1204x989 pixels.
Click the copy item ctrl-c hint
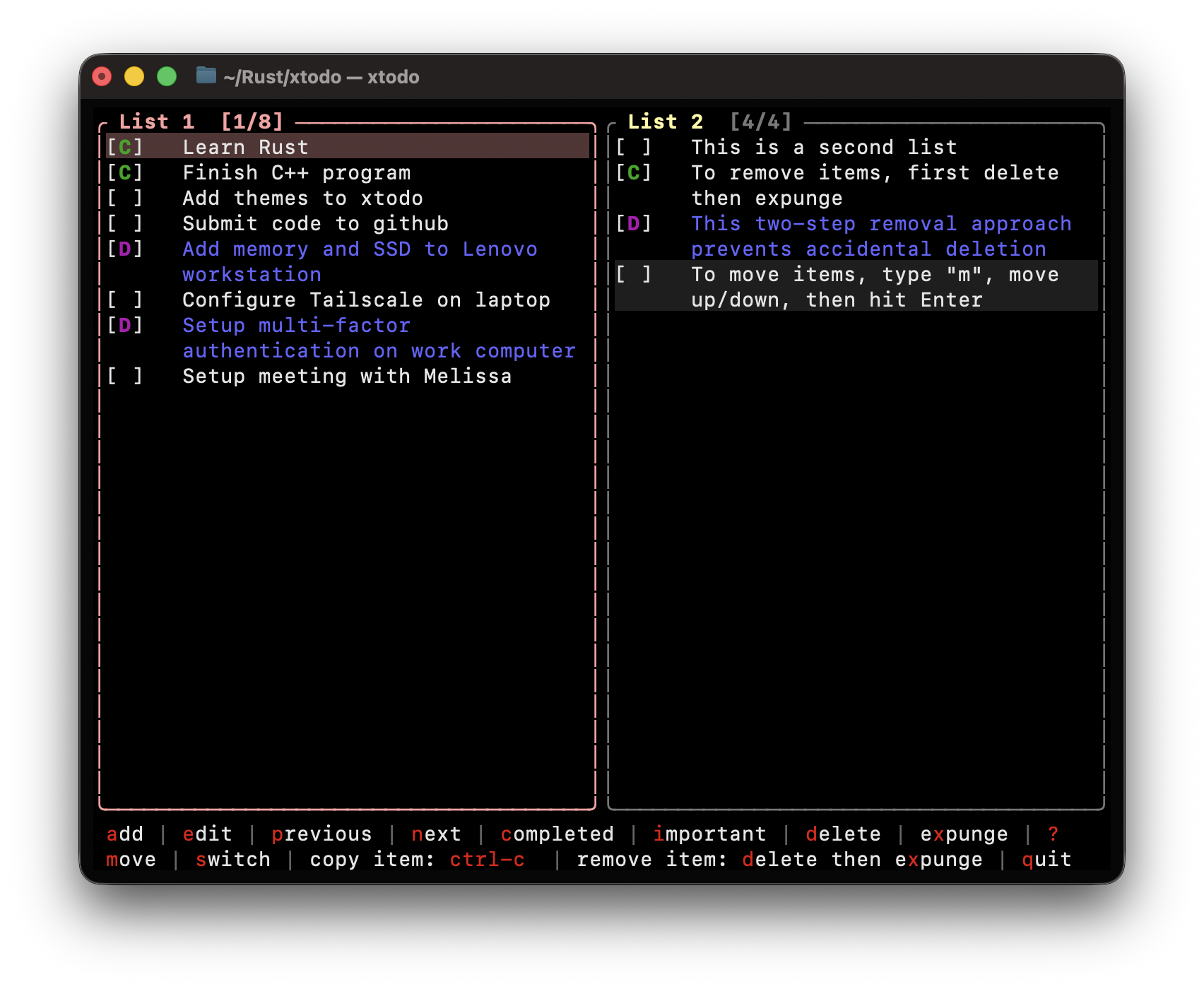tap(417, 859)
